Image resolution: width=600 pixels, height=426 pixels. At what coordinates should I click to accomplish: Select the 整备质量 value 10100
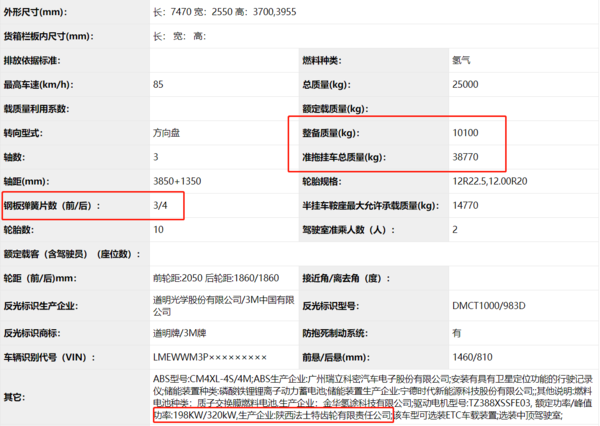(467, 132)
